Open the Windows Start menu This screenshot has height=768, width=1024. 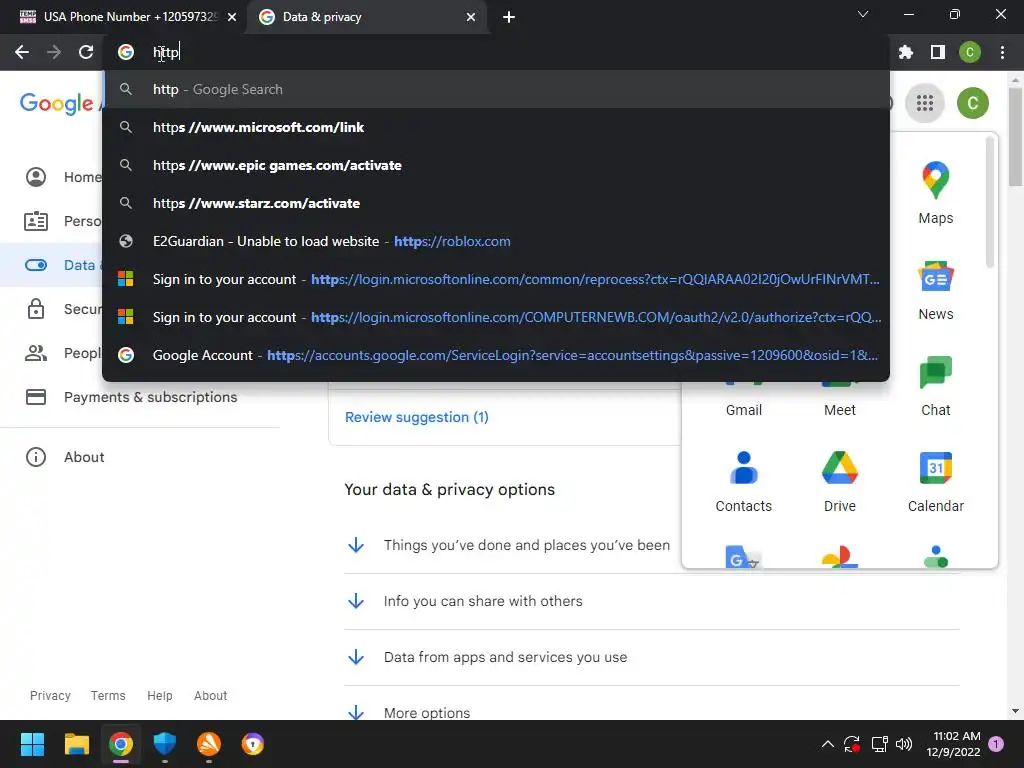tap(32, 744)
